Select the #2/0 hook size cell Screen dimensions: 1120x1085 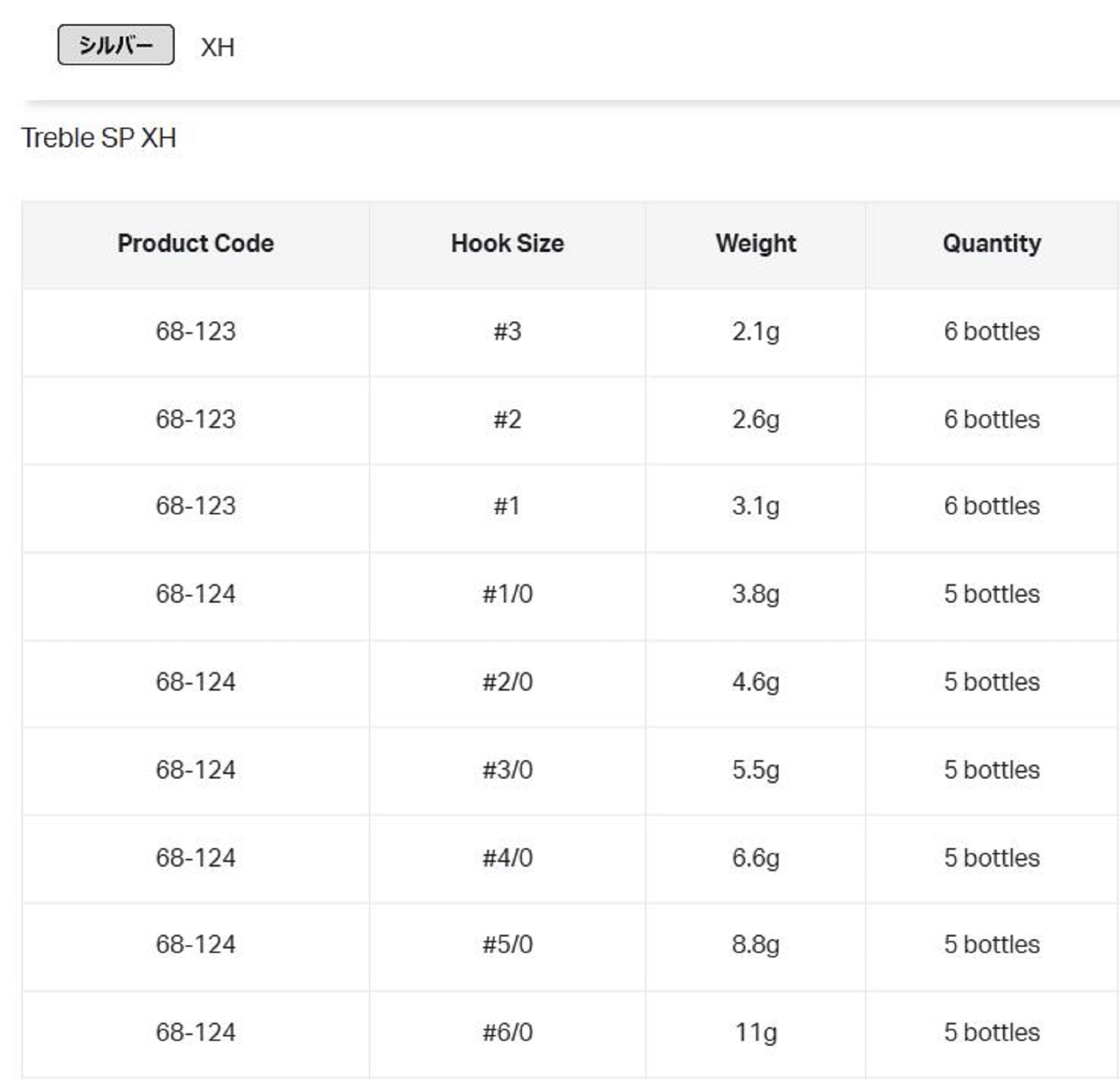click(507, 682)
